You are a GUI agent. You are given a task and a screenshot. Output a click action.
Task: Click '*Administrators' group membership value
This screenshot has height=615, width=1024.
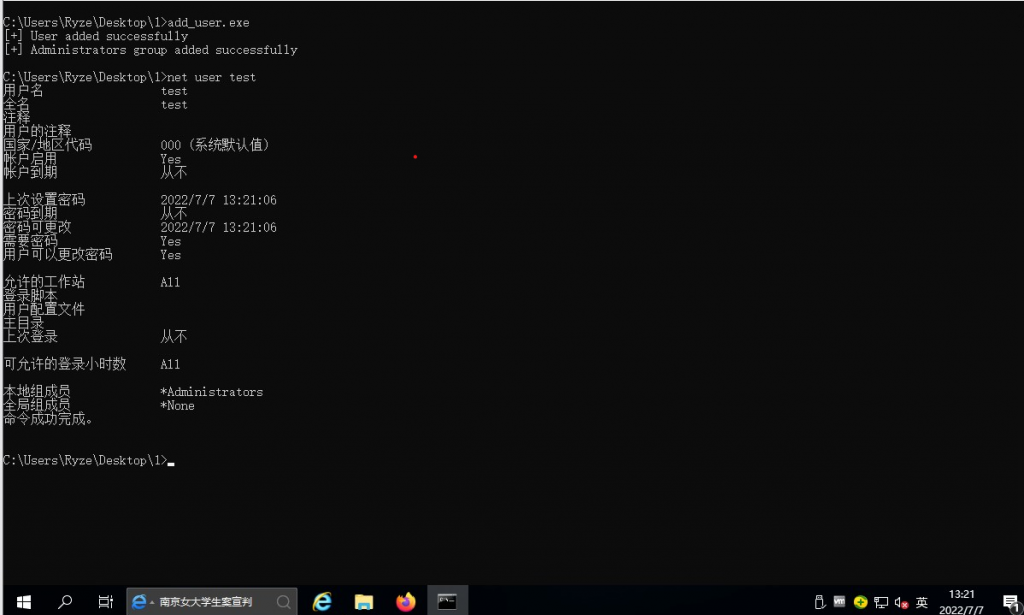[212, 392]
